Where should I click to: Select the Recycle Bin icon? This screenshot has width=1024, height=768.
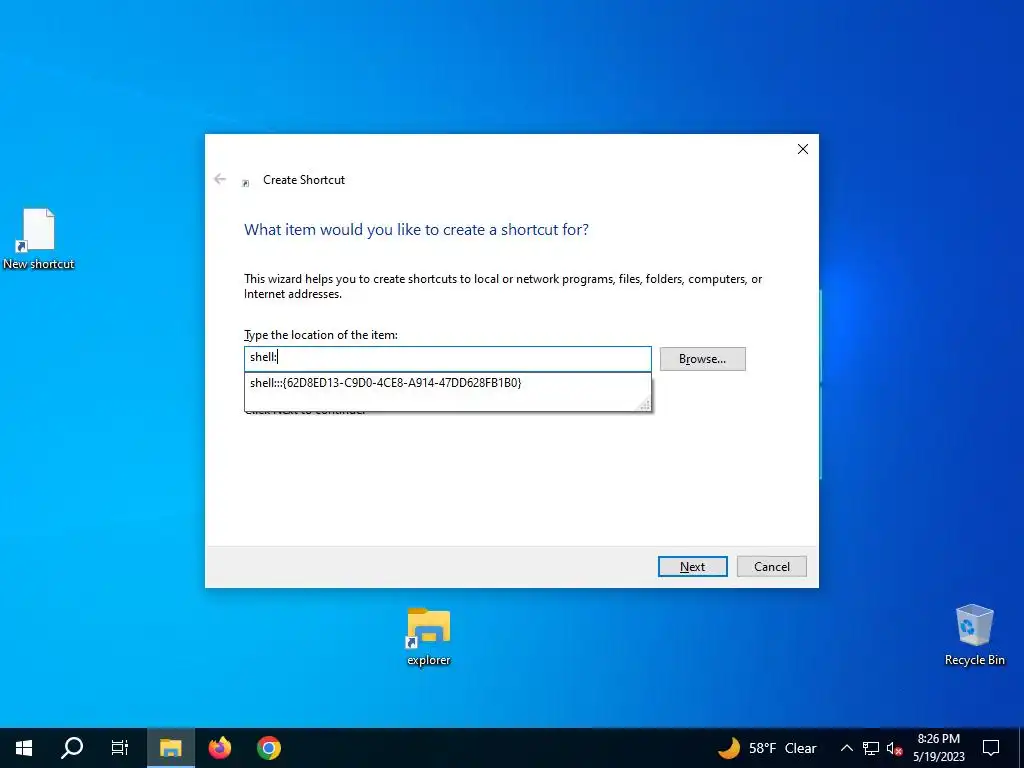[x=974, y=635]
